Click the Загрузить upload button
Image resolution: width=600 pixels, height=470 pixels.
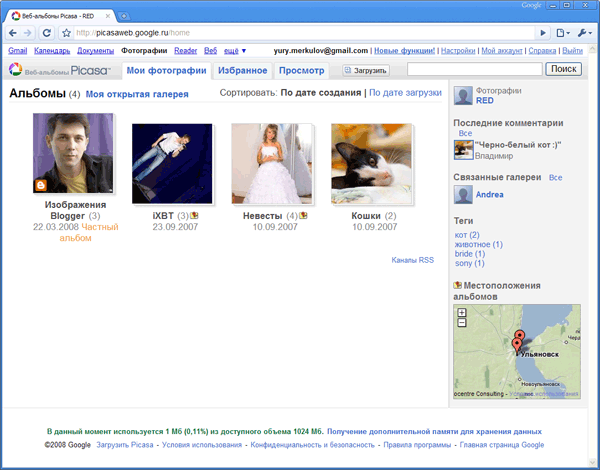(x=366, y=70)
